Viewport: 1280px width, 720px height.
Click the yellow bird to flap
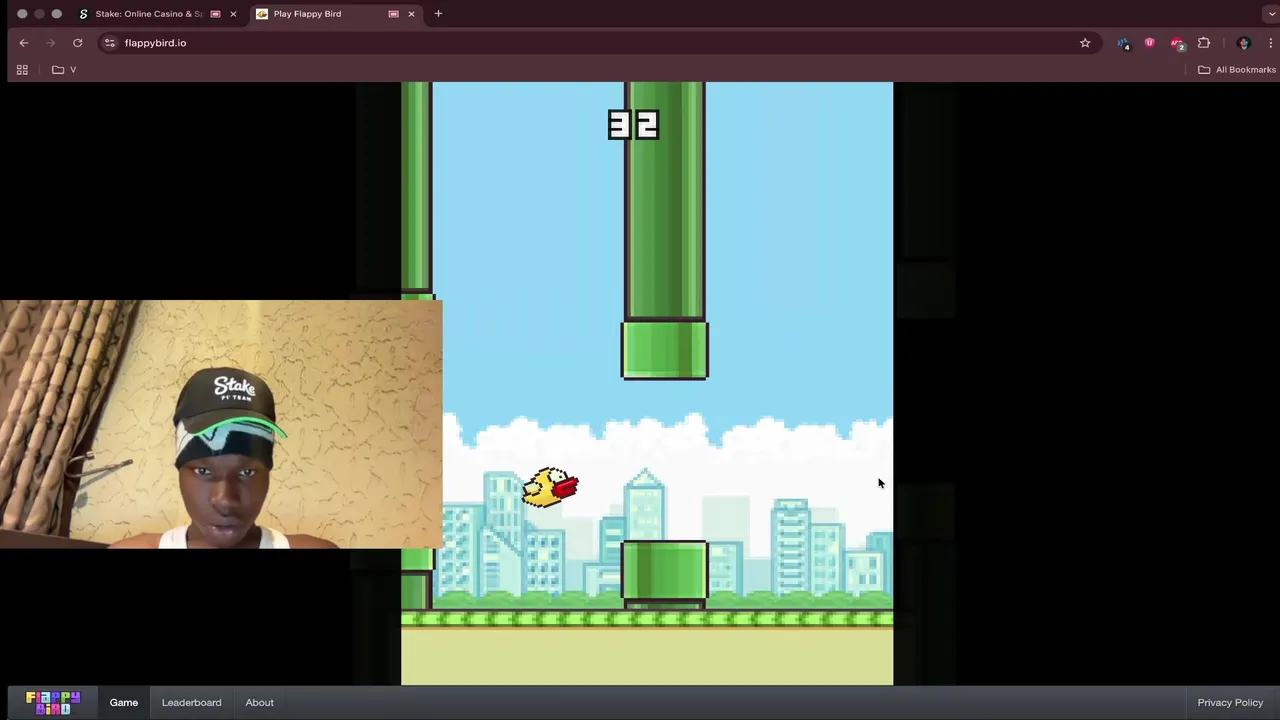point(550,487)
